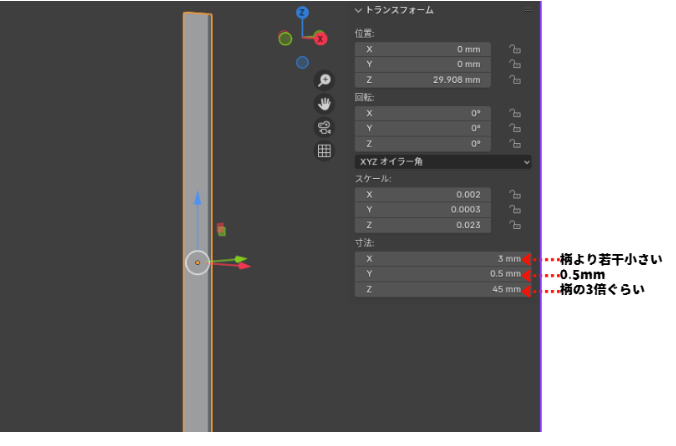Click the green Y axis gizmo ball
This screenshot has height=446, width=676.
pyautogui.click(x=285, y=39)
